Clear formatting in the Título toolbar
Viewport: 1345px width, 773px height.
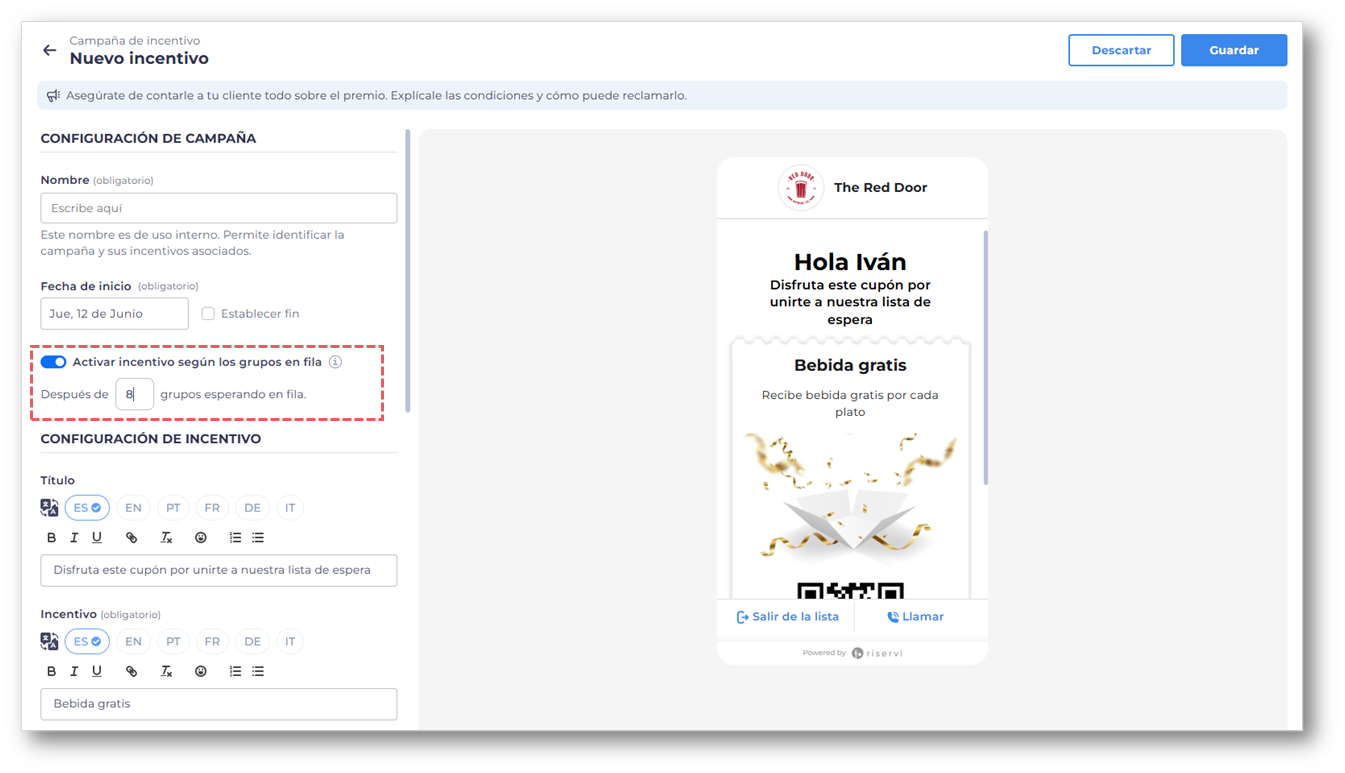coord(166,538)
